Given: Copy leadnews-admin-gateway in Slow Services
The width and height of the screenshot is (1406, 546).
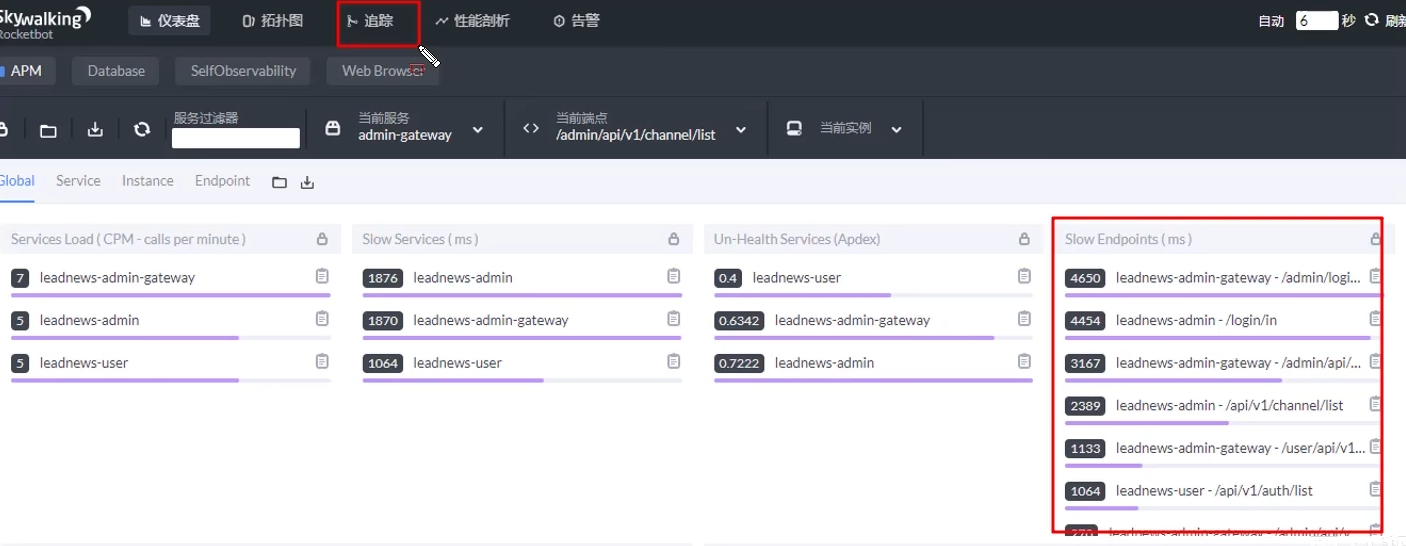Looking at the screenshot, I should [674, 319].
